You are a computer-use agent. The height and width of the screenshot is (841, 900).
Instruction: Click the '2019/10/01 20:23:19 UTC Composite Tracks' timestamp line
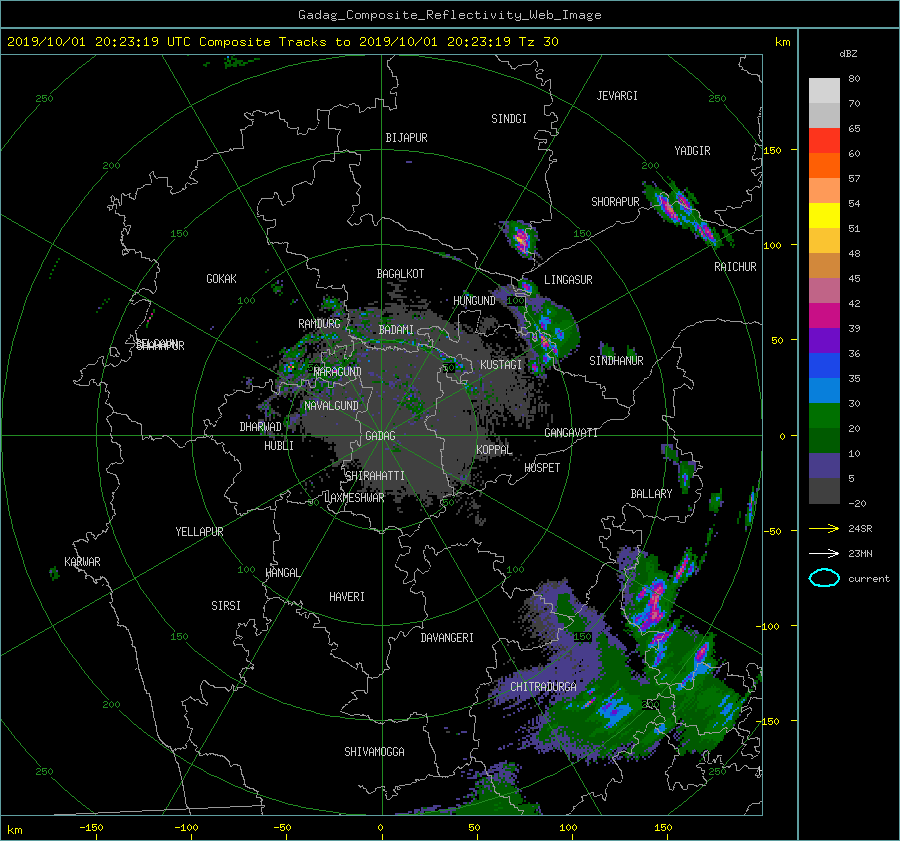coord(282,42)
